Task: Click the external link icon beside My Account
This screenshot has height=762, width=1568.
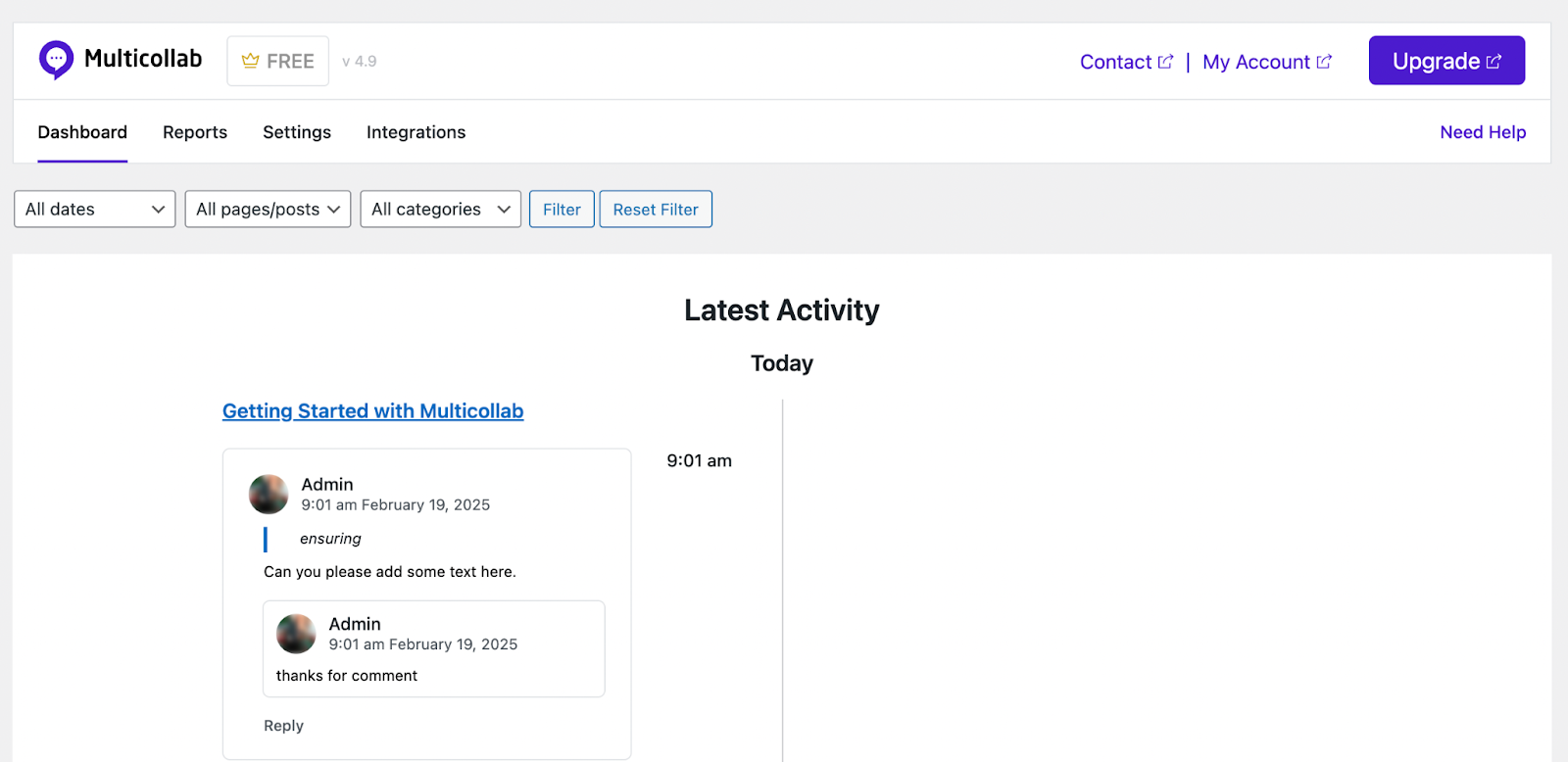Action: [x=1324, y=62]
